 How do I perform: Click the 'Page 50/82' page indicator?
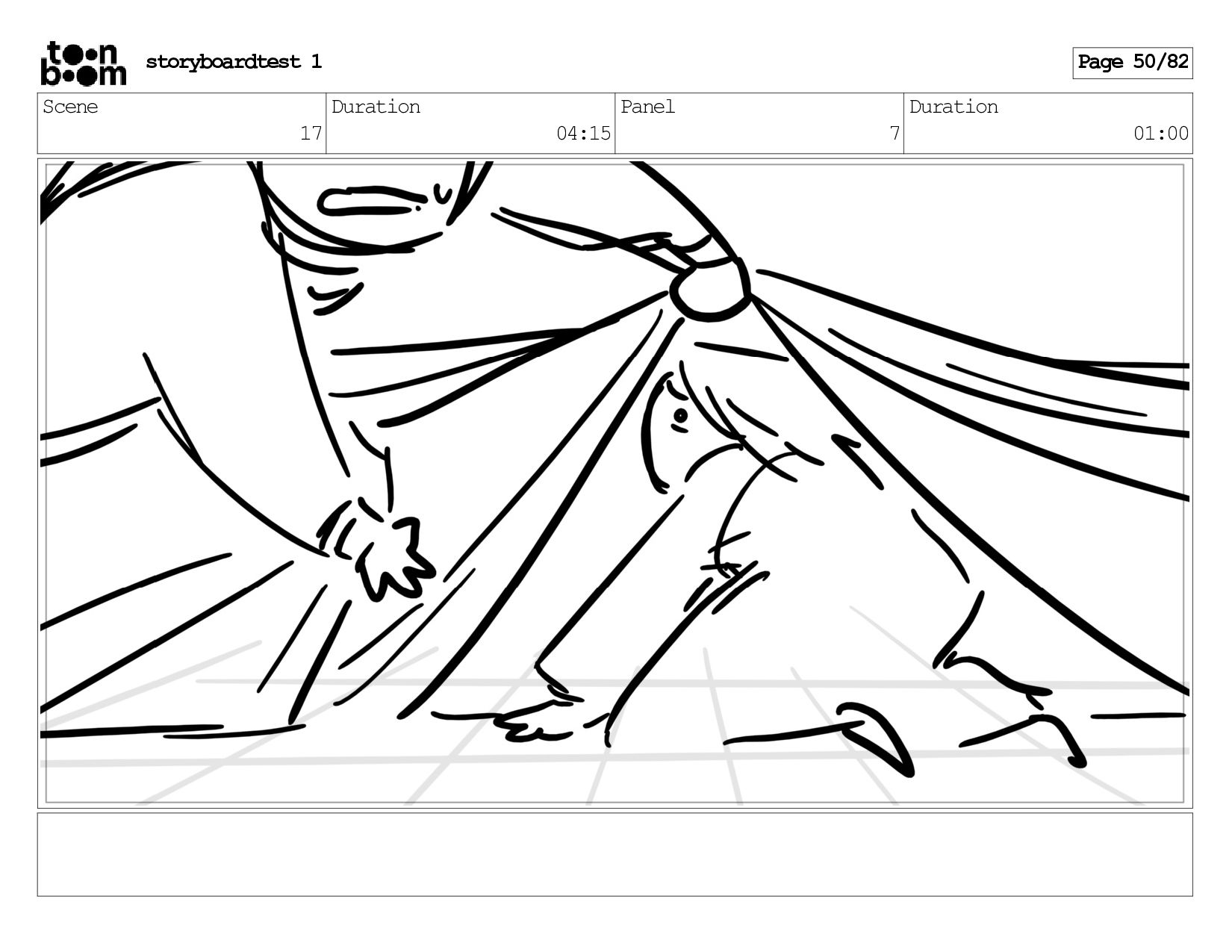[x=1132, y=63]
